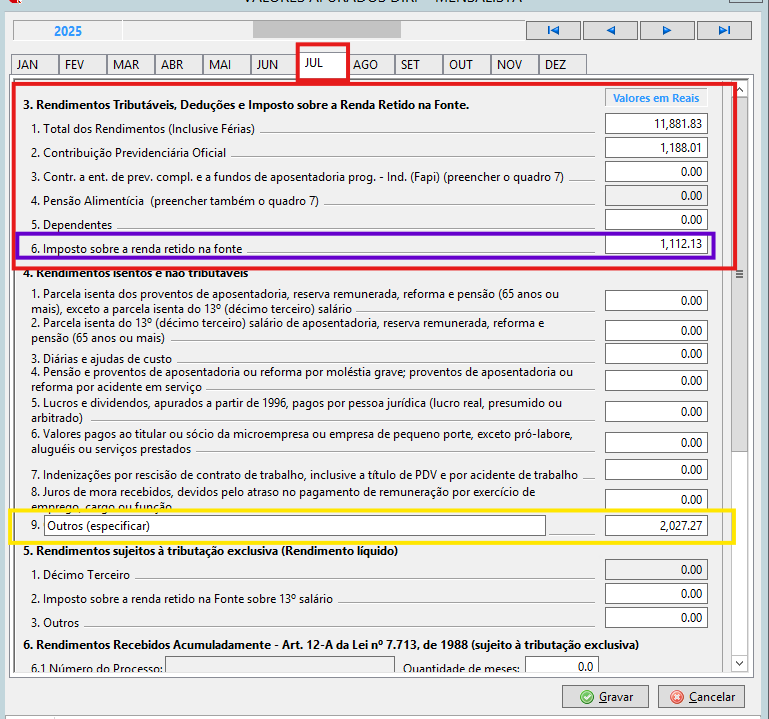Viewport: 769px width, 719px height.
Task: Open the JAN month tab
Action: tap(34, 64)
